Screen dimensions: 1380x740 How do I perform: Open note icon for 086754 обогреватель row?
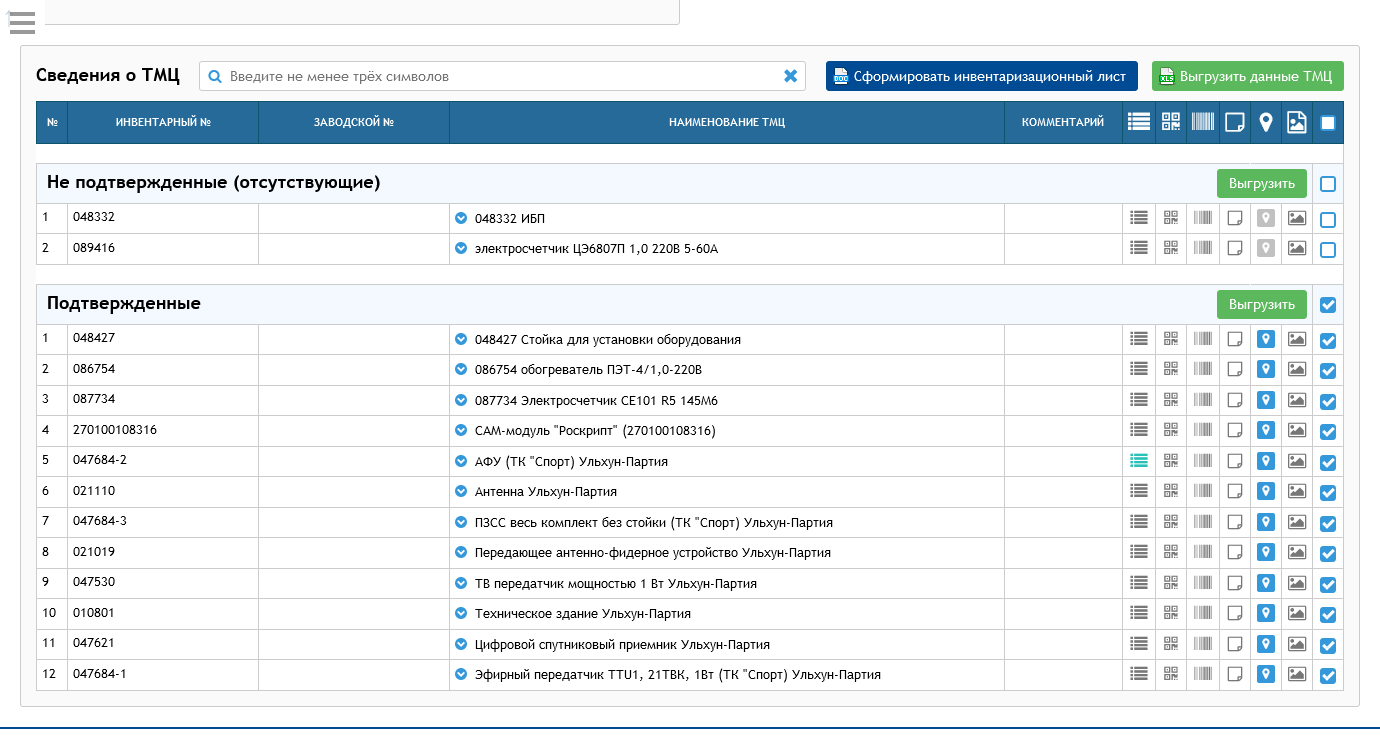coord(1235,369)
